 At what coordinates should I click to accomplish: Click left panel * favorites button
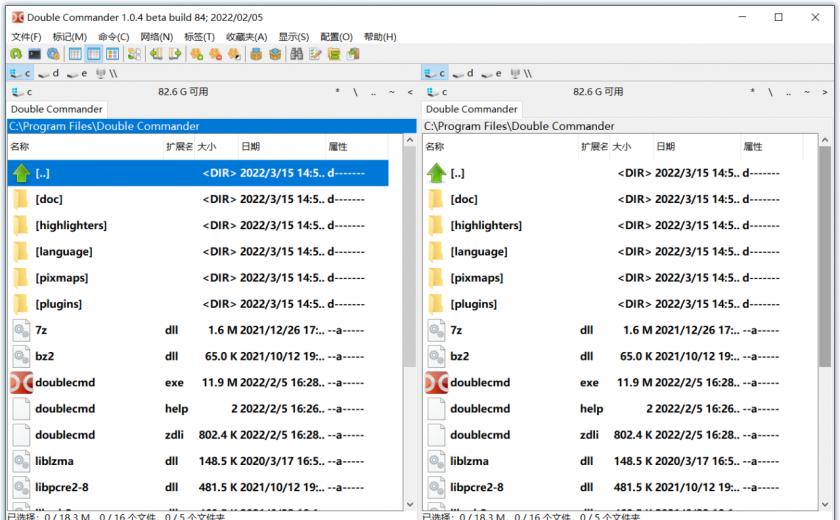coord(338,92)
